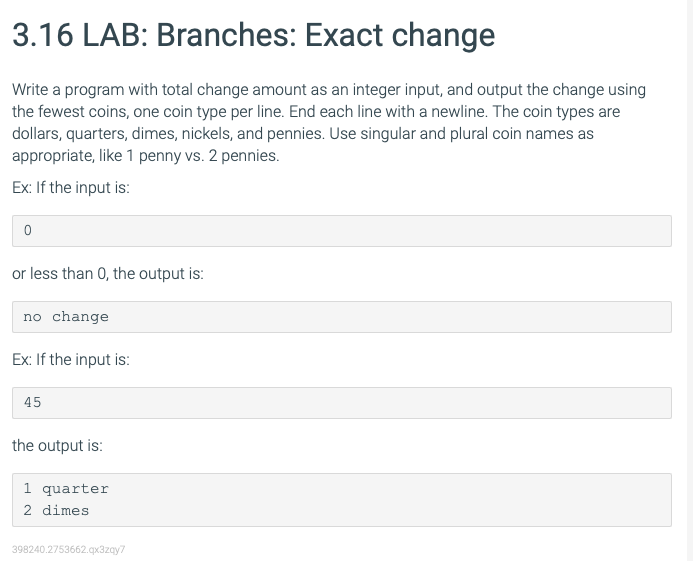The image size is (693, 561).
Task: Click the example input box showing 45
Action: coord(342,403)
